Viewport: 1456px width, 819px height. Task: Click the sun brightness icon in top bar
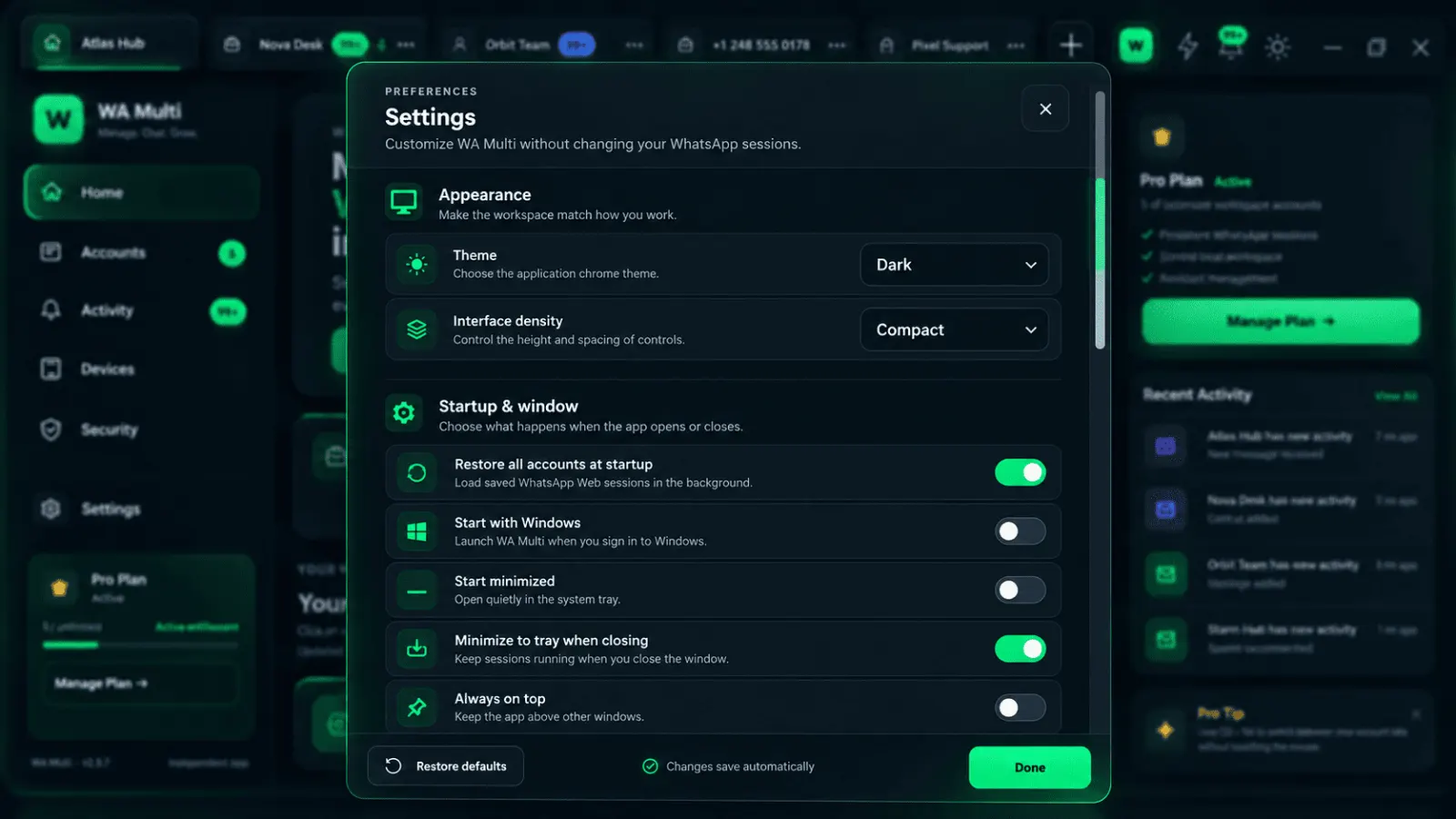pyautogui.click(x=1278, y=47)
